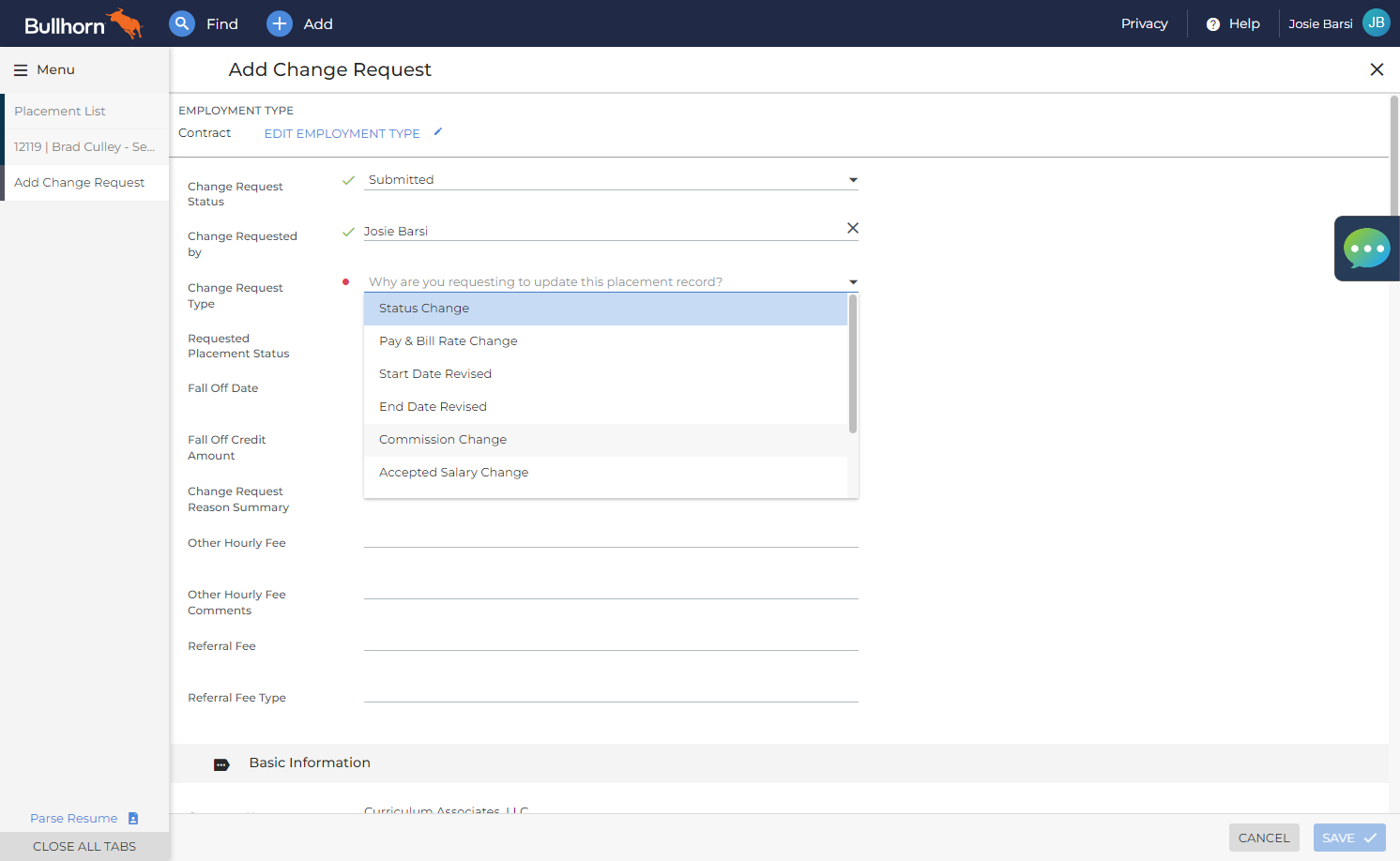
Task: Click the Other Hourly Fee field
Action: coord(611,536)
